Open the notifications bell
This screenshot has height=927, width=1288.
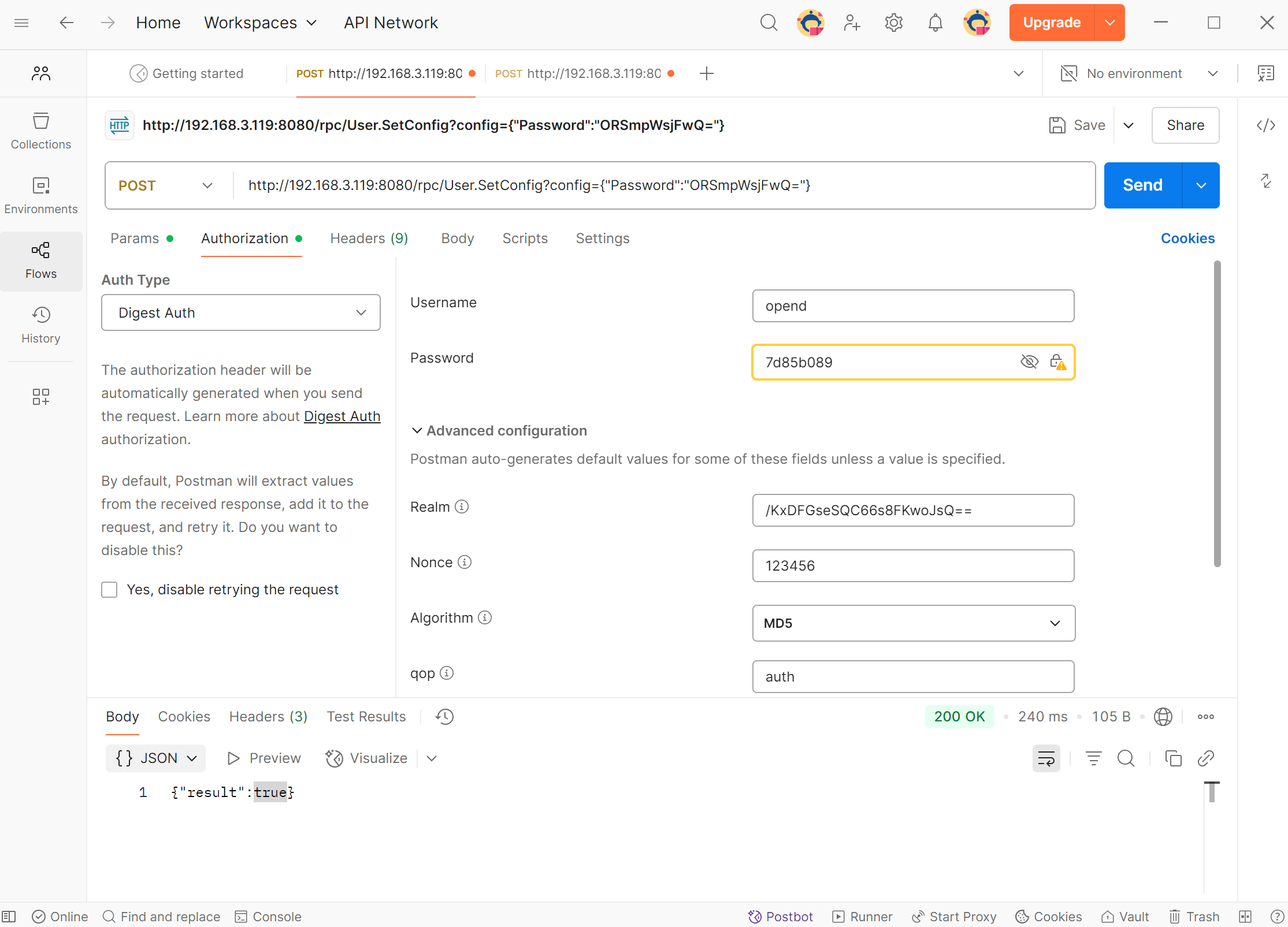pos(935,23)
